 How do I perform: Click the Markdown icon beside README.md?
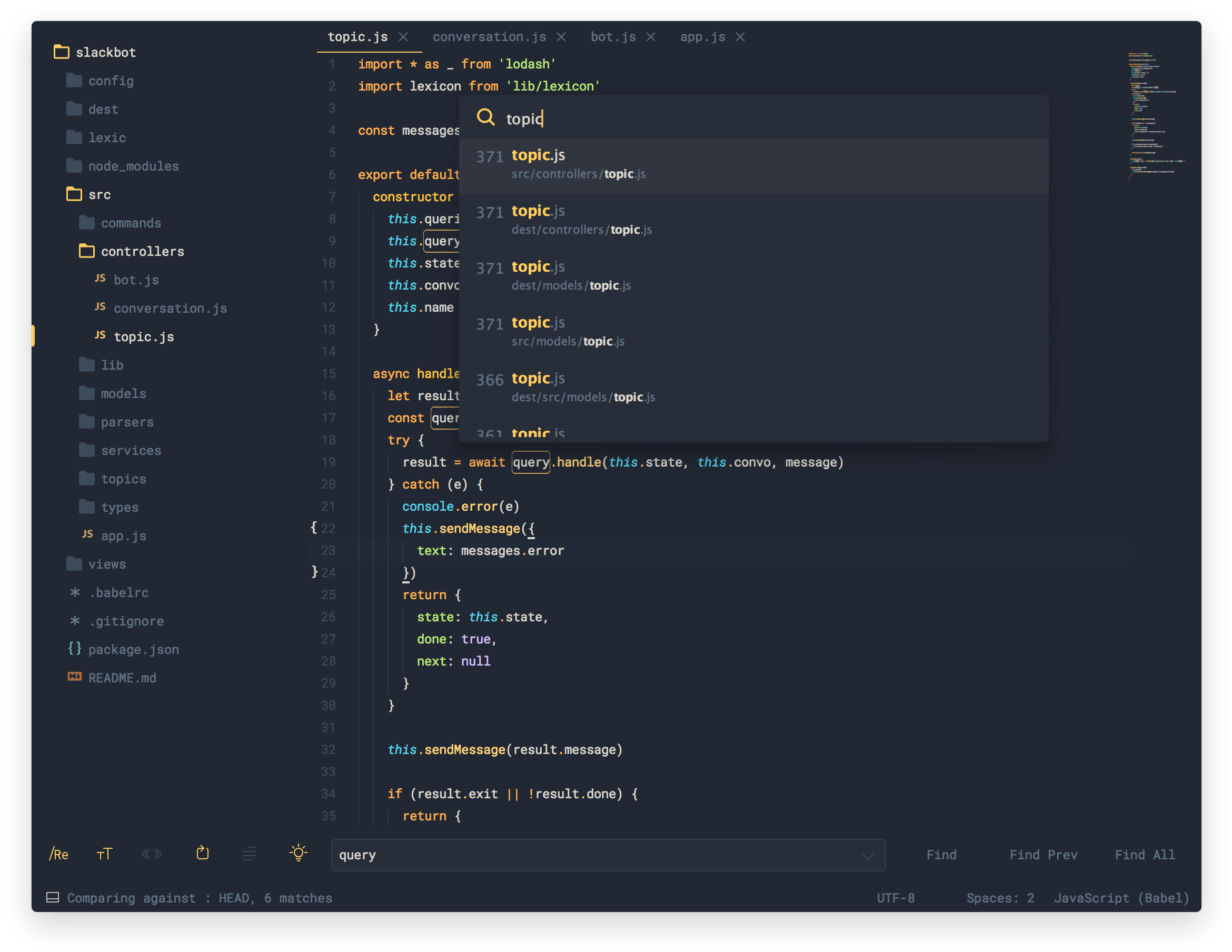point(74,677)
